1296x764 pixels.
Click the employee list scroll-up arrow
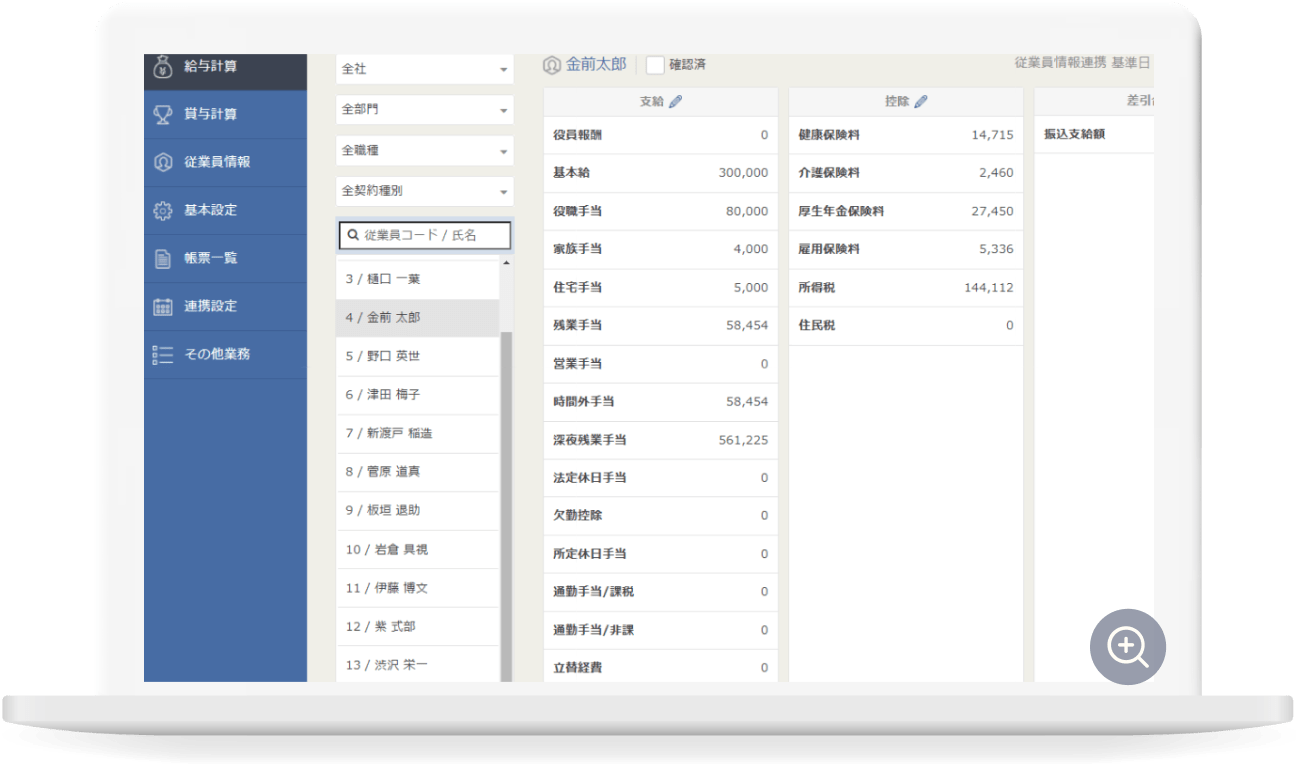tap(506, 263)
